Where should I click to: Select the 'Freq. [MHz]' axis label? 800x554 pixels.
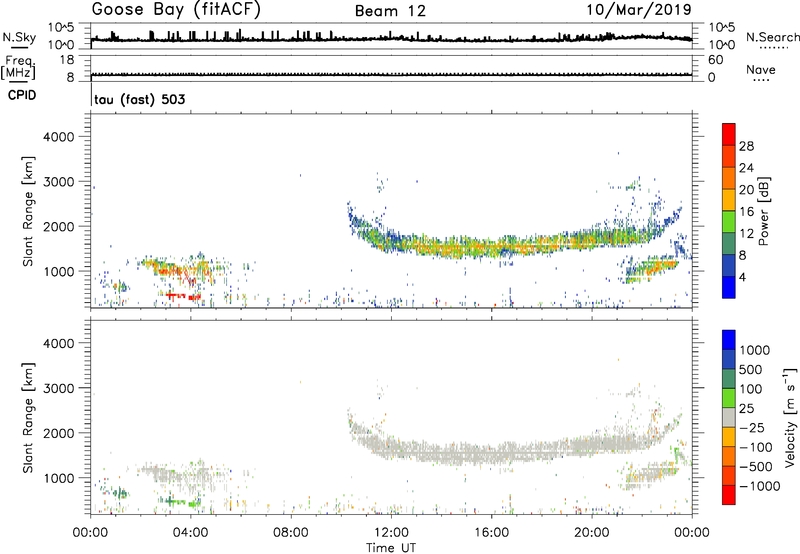click(18, 67)
